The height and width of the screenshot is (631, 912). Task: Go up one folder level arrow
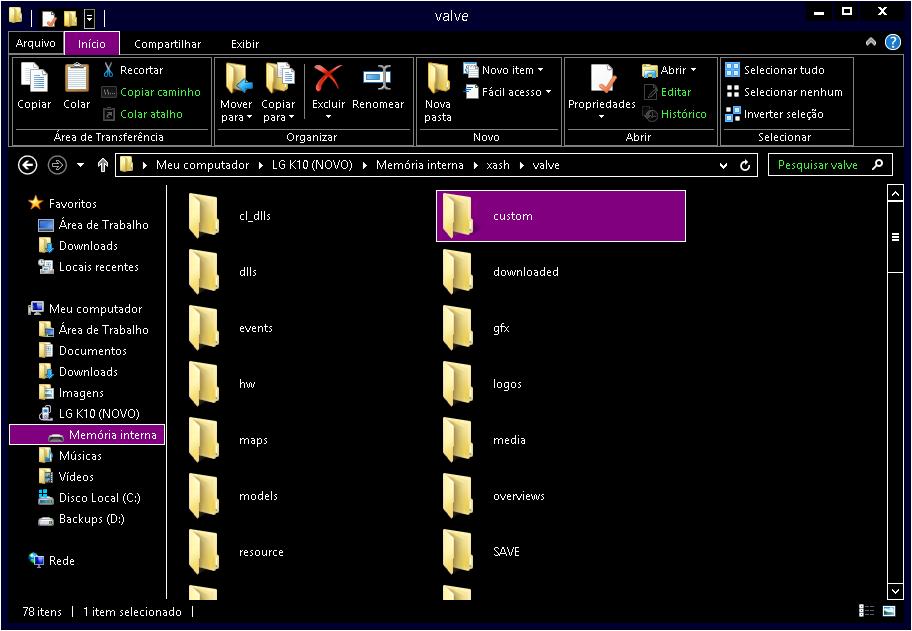(x=102, y=165)
